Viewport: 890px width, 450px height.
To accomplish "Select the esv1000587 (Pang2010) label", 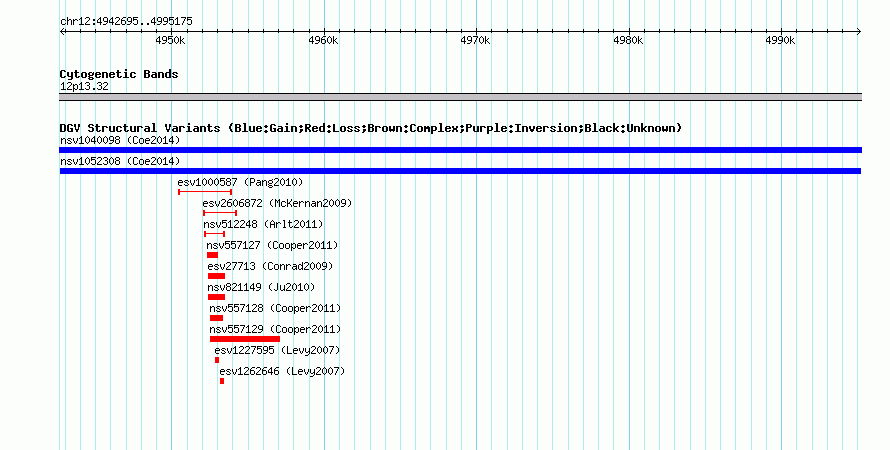I will [240, 182].
